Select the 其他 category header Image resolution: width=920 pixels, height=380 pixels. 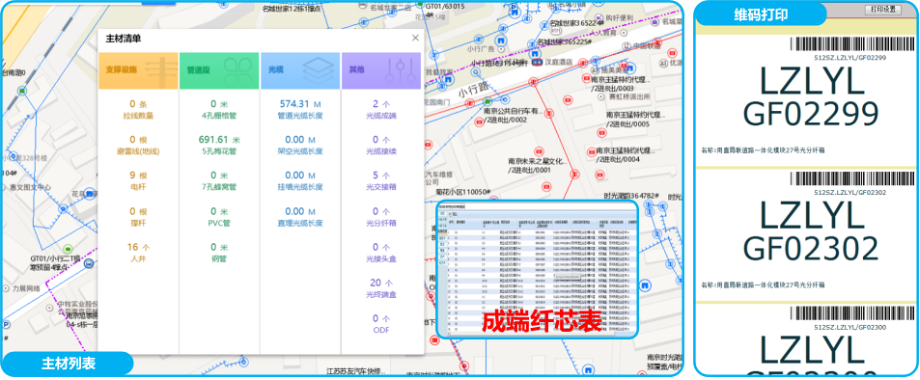click(x=381, y=71)
